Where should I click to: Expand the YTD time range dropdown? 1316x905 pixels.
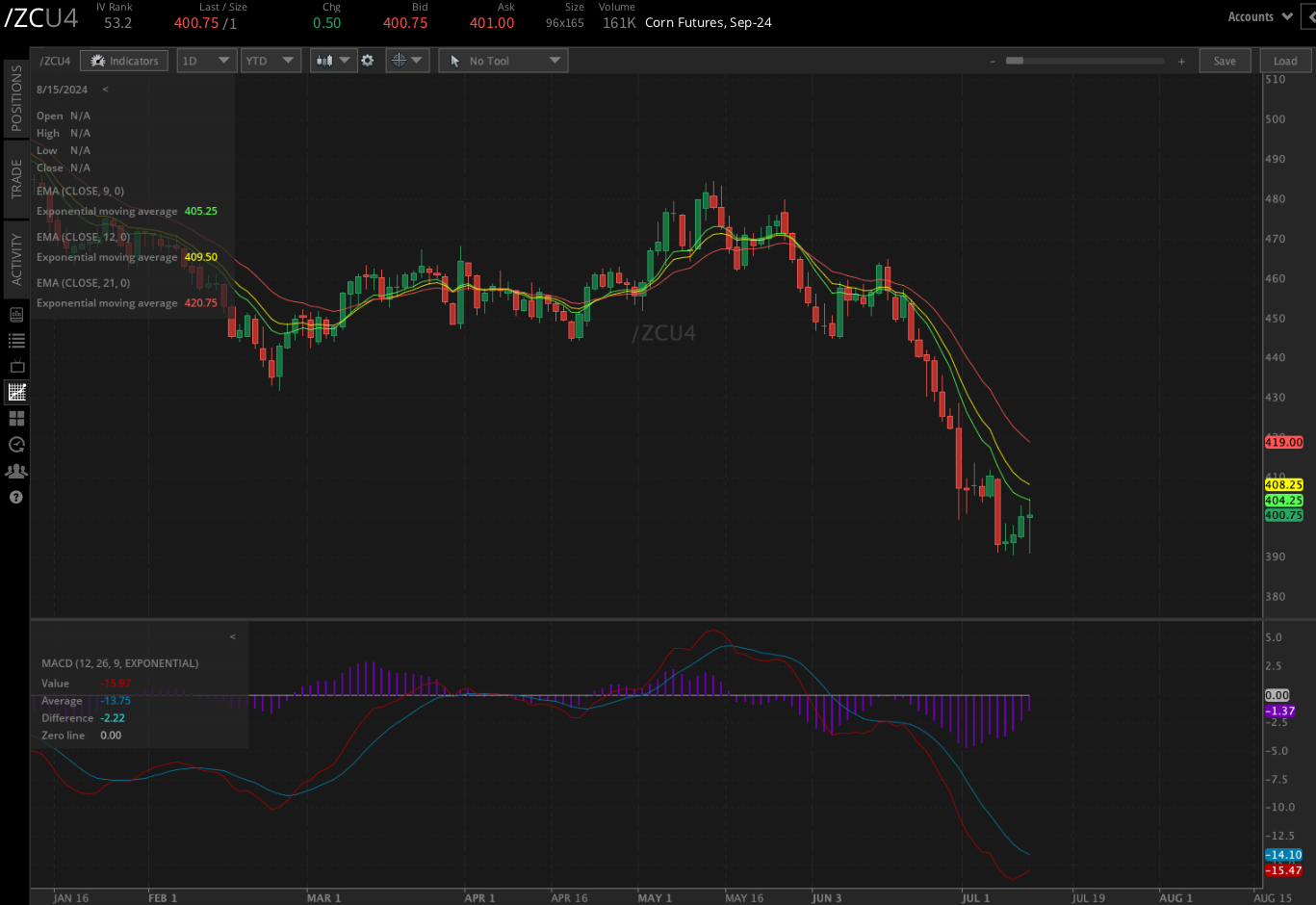(271, 61)
